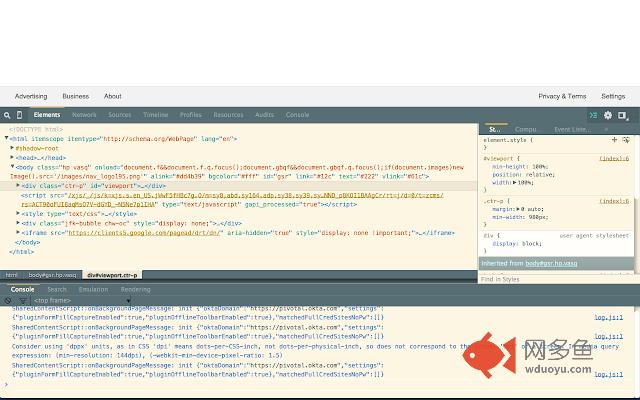The height and width of the screenshot is (400, 640).
Task: Open the About footer link
Action: tap(113, 96)
